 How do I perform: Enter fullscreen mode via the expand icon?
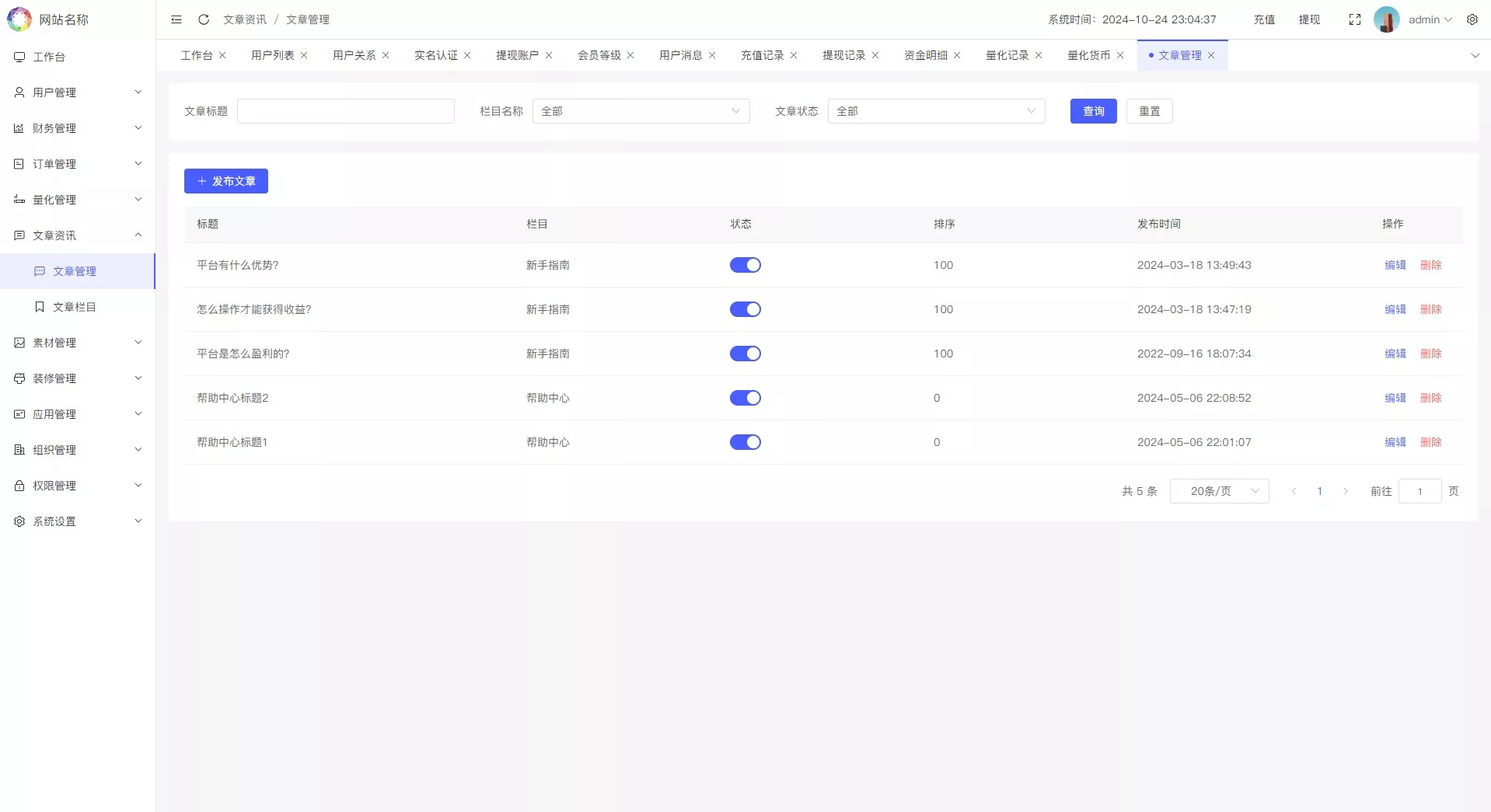(1354, 19)
